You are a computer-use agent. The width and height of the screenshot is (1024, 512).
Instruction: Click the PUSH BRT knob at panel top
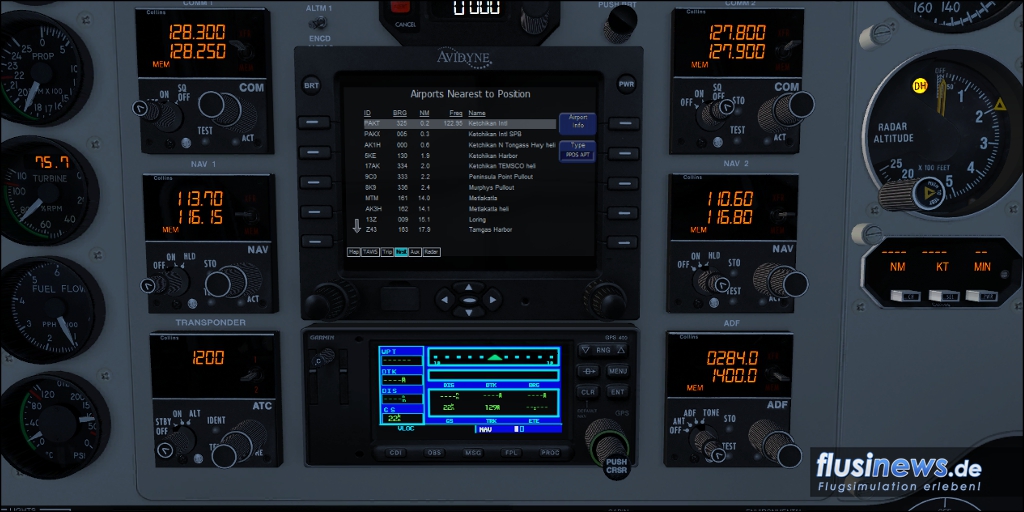pyautogui.click(x=619, y=24)
